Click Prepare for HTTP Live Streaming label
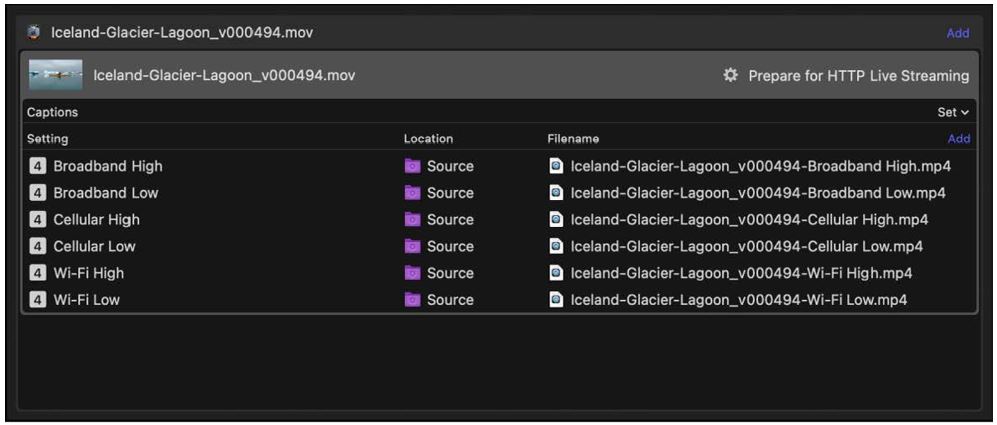 858,76
